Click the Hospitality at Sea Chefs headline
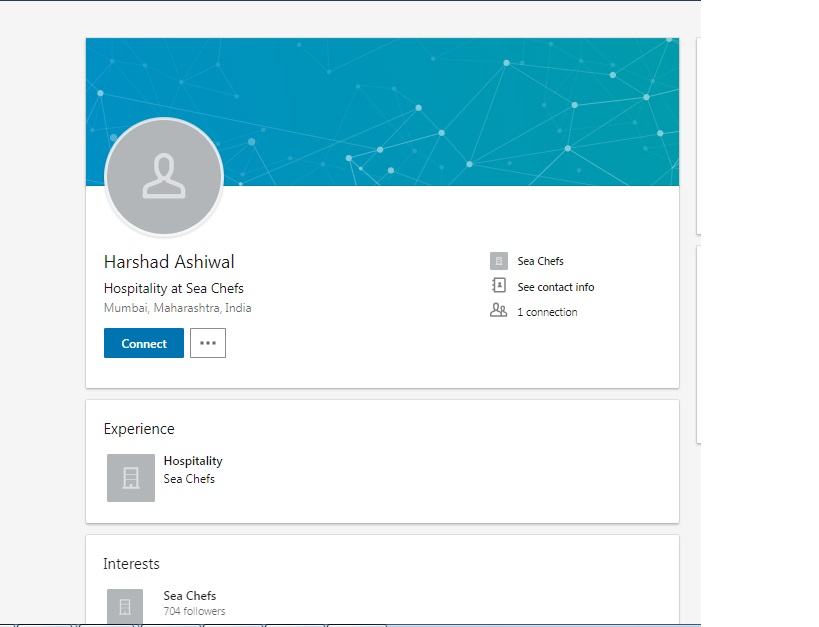 click(x=173, y=288)
